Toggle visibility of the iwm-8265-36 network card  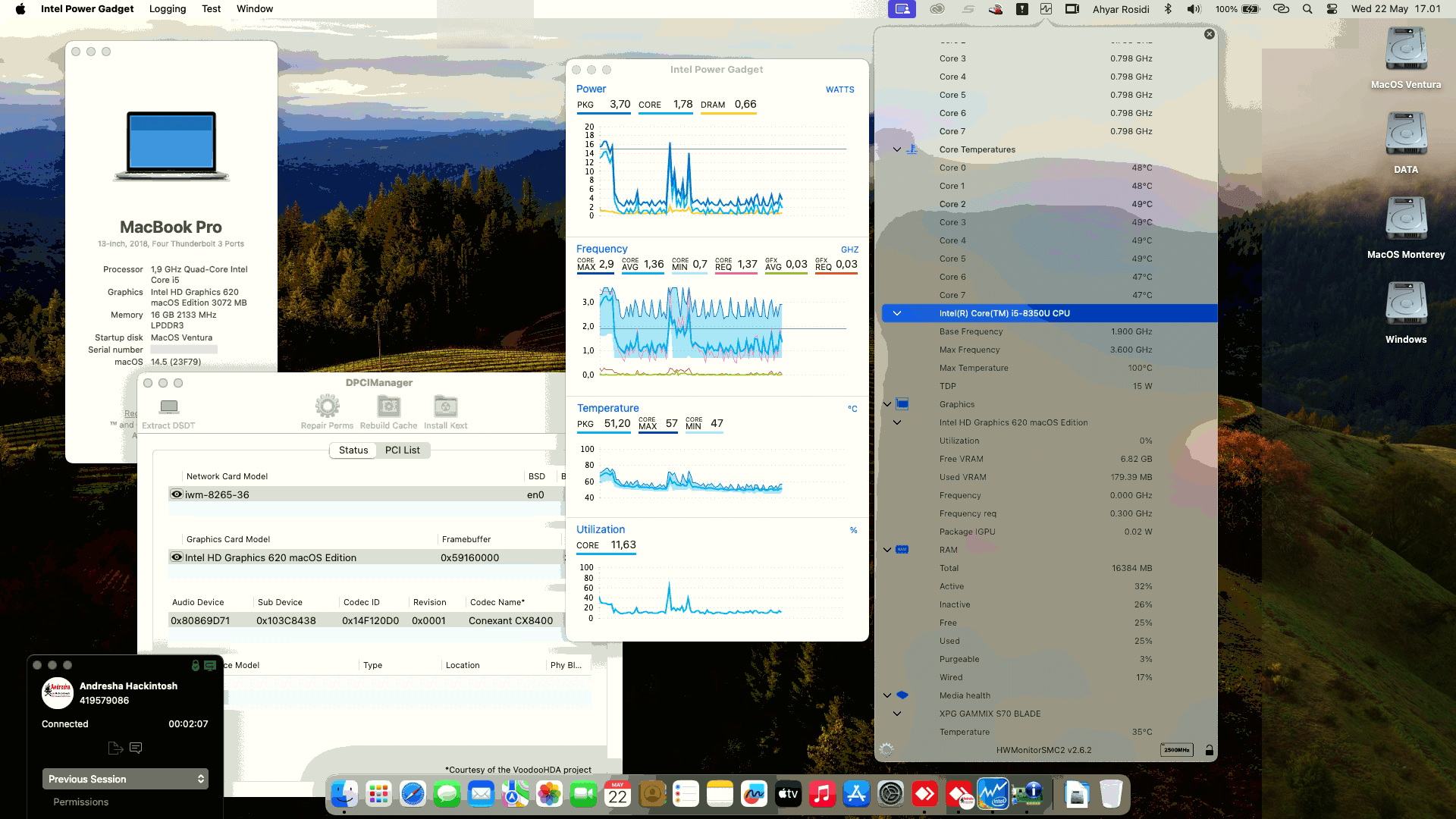(x=177, y=494)
